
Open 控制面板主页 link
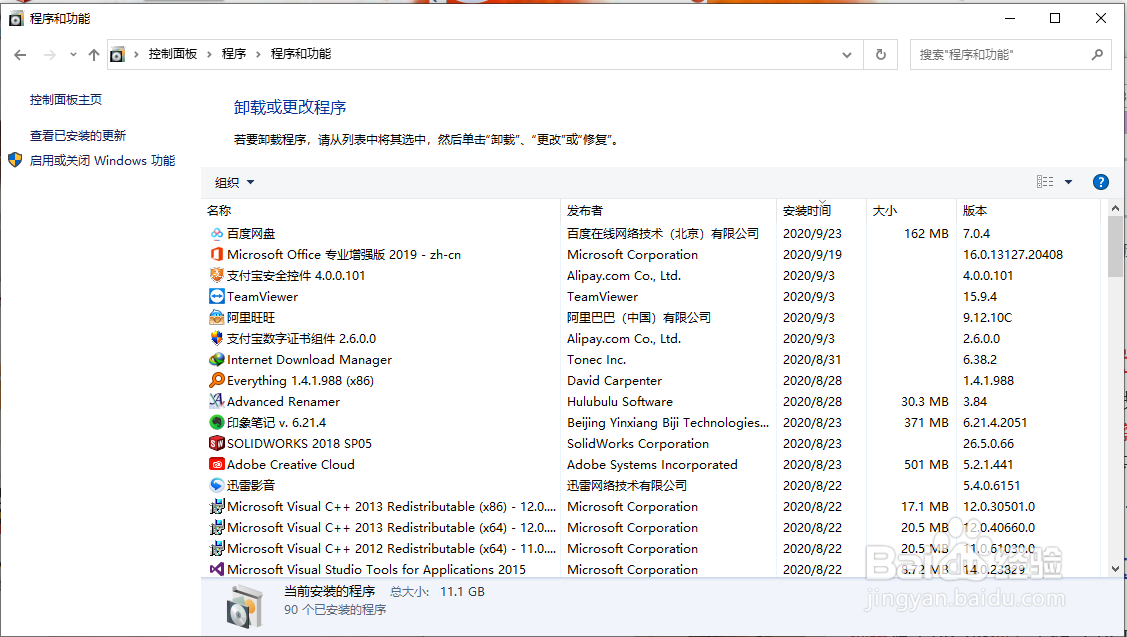(65, 100)
